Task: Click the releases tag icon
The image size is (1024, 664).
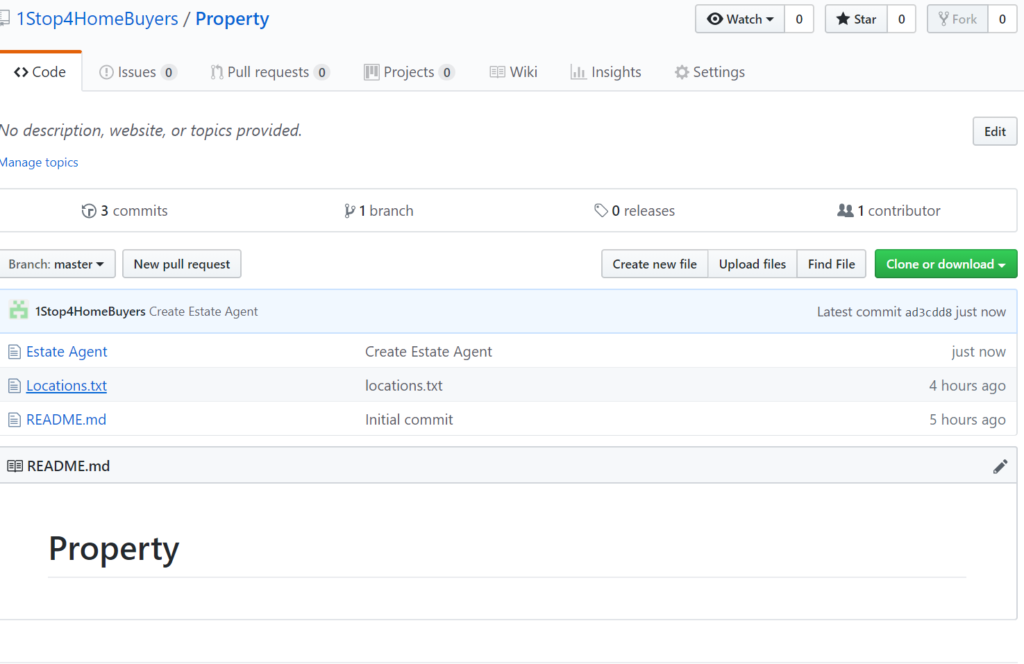Action: [601, 210]
